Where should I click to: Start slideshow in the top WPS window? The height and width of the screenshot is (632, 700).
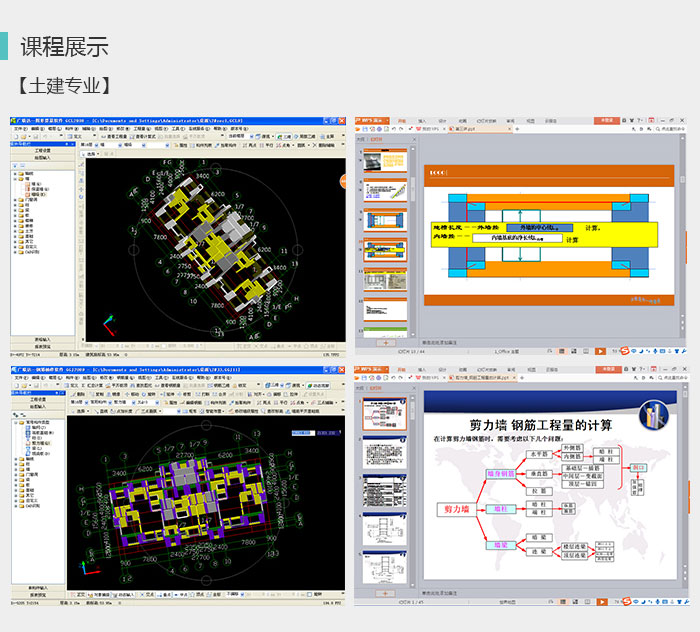[x=600, y=351]
